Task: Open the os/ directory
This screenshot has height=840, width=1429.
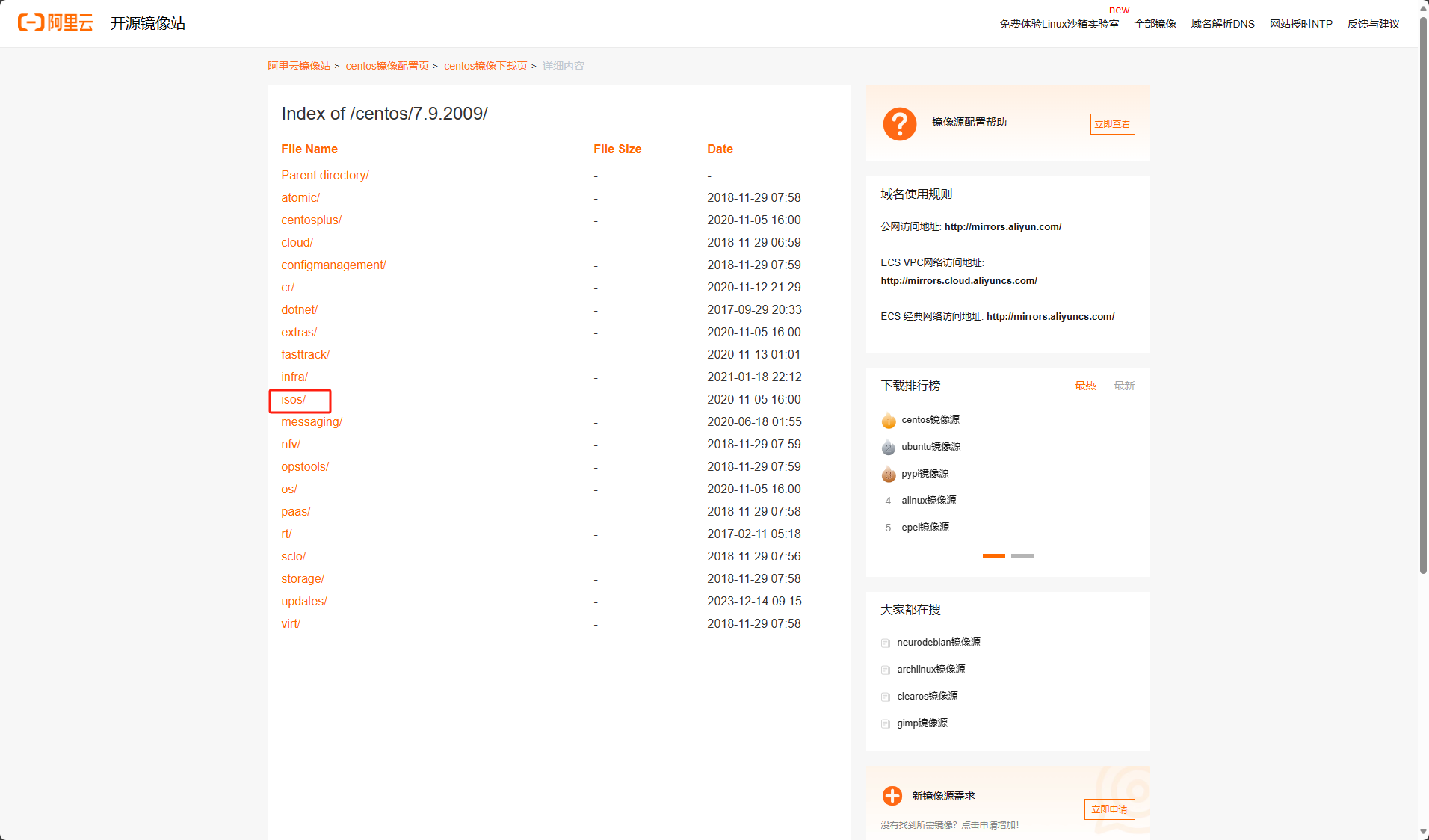Action: 289,489
